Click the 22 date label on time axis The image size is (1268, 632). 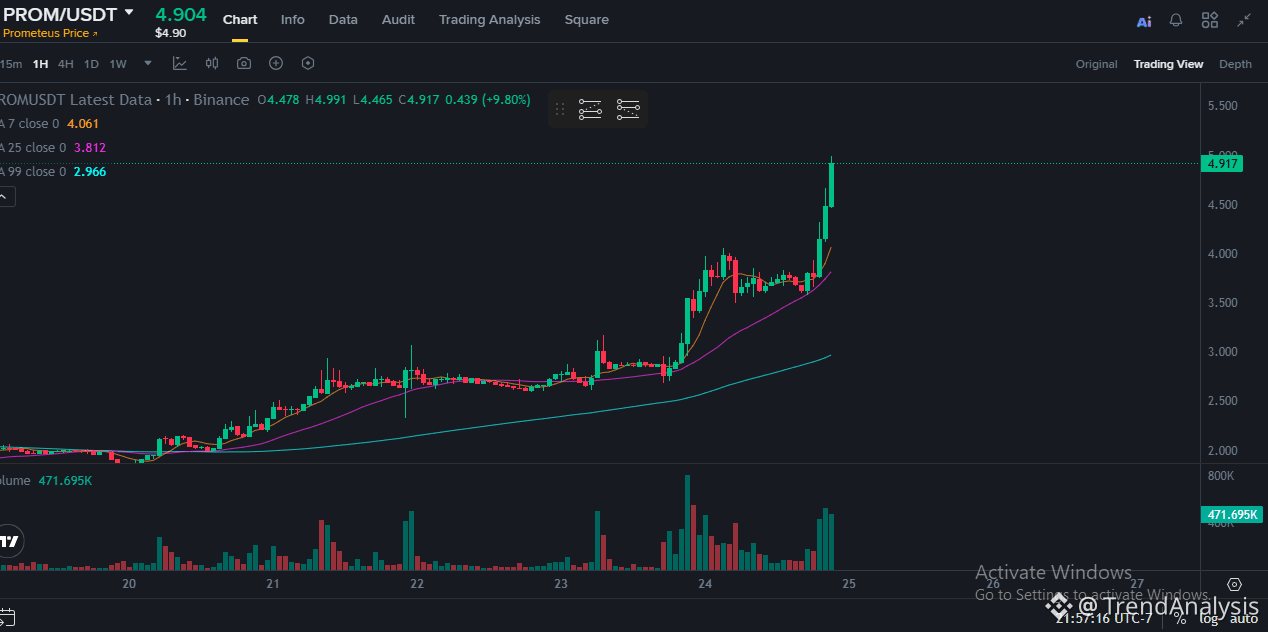[x=417, y=584]
